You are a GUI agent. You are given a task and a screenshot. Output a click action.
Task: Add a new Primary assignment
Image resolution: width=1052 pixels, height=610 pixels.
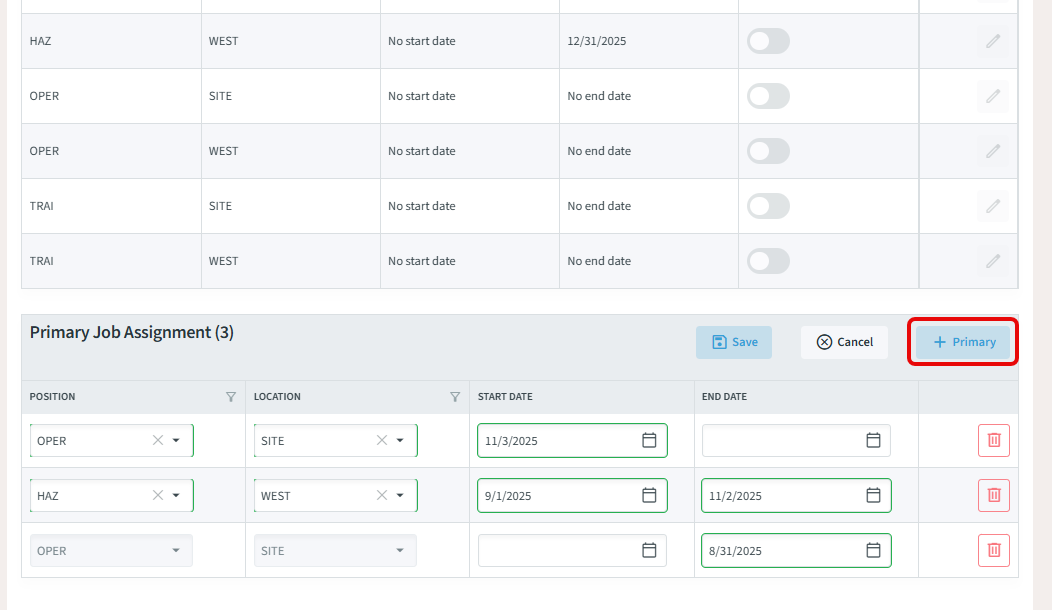click(963, 342)
